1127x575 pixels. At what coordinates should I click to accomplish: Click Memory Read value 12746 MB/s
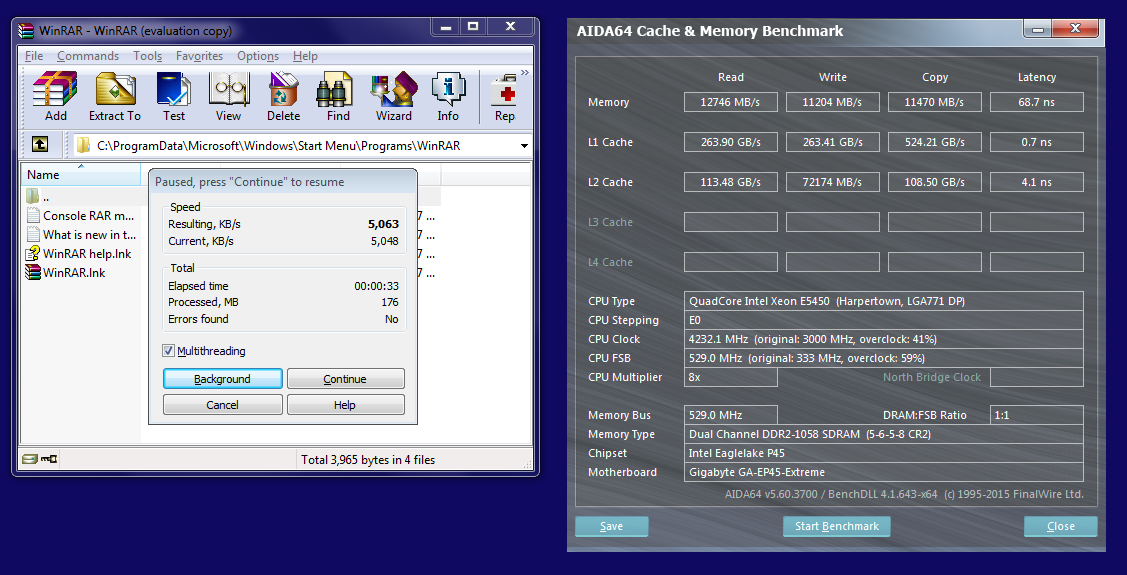[730, 102]
